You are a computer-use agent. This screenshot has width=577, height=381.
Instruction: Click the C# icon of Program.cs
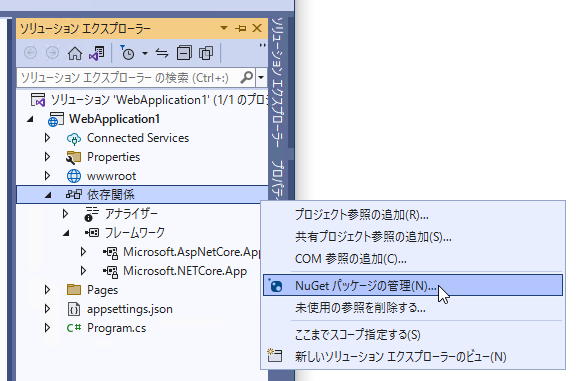74,328
